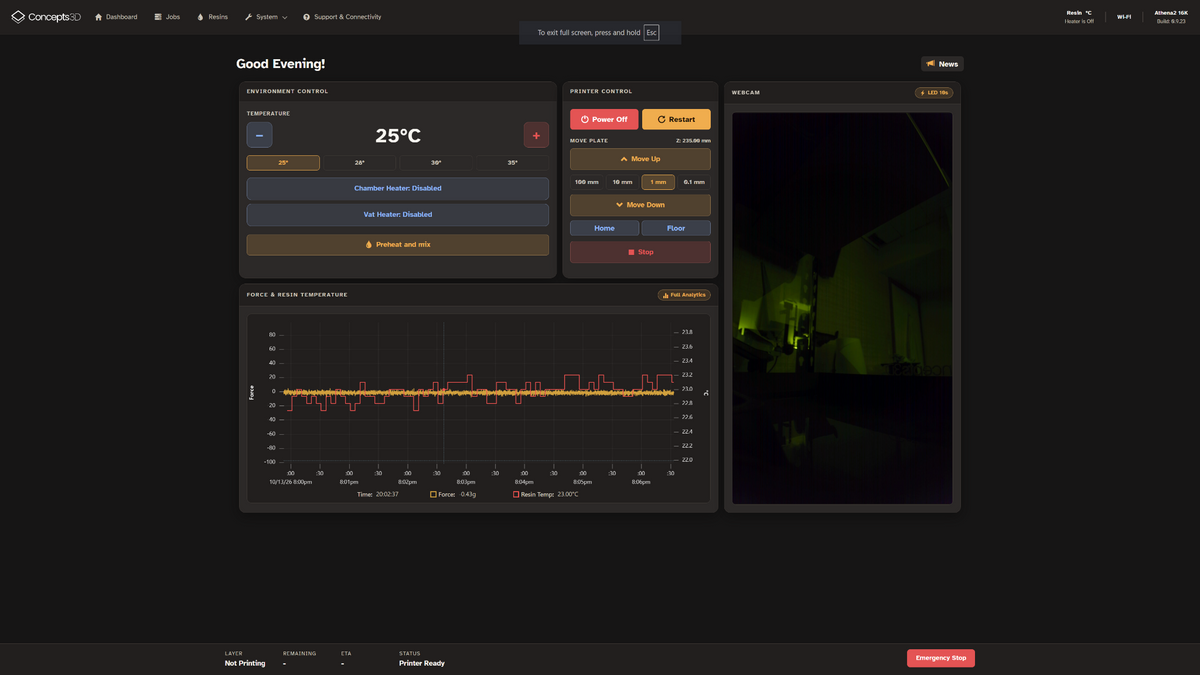Click the Wi-Fi status indicator

point(1124,17)
